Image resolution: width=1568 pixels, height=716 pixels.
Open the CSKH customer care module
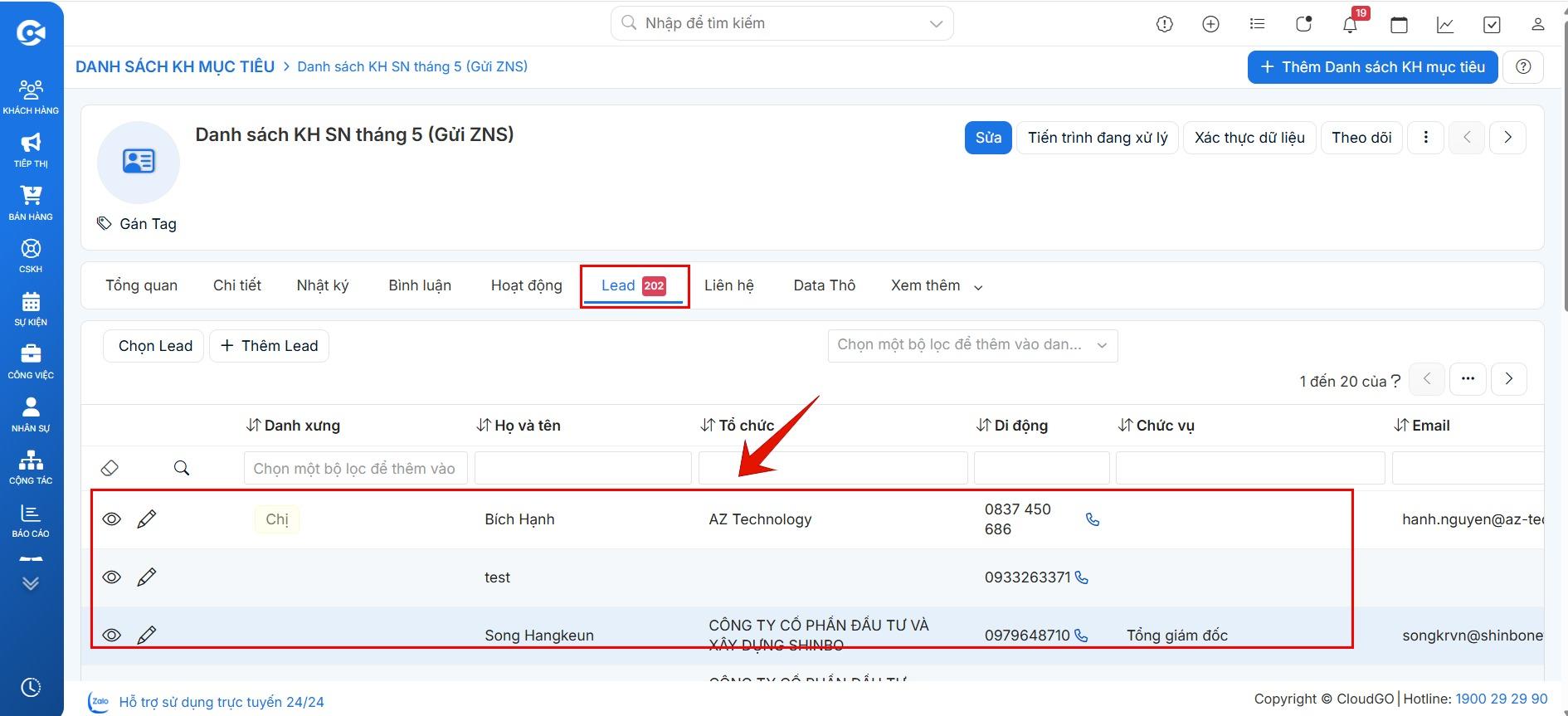coord(31,256)
